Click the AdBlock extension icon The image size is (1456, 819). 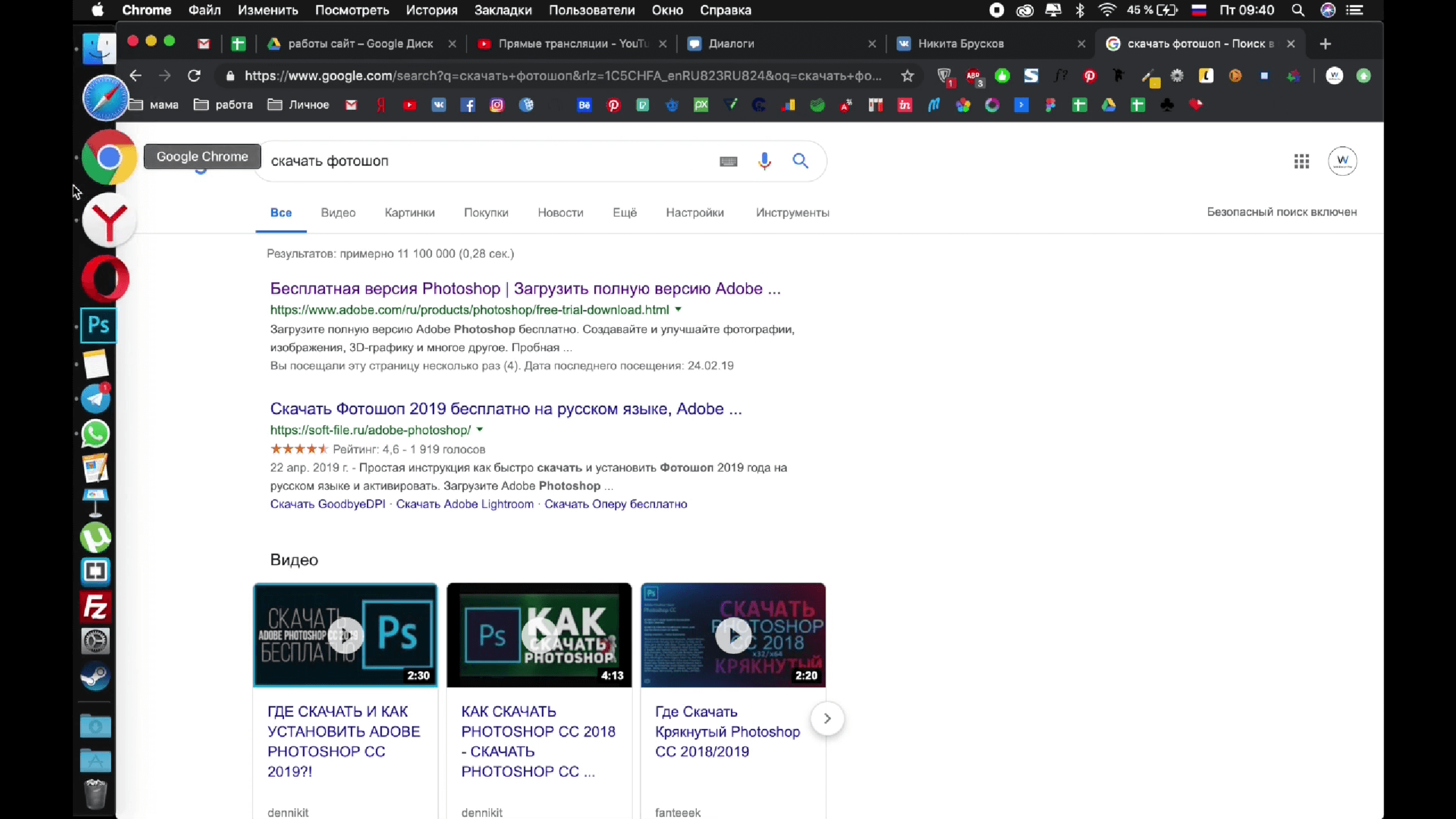coord(974,76)
